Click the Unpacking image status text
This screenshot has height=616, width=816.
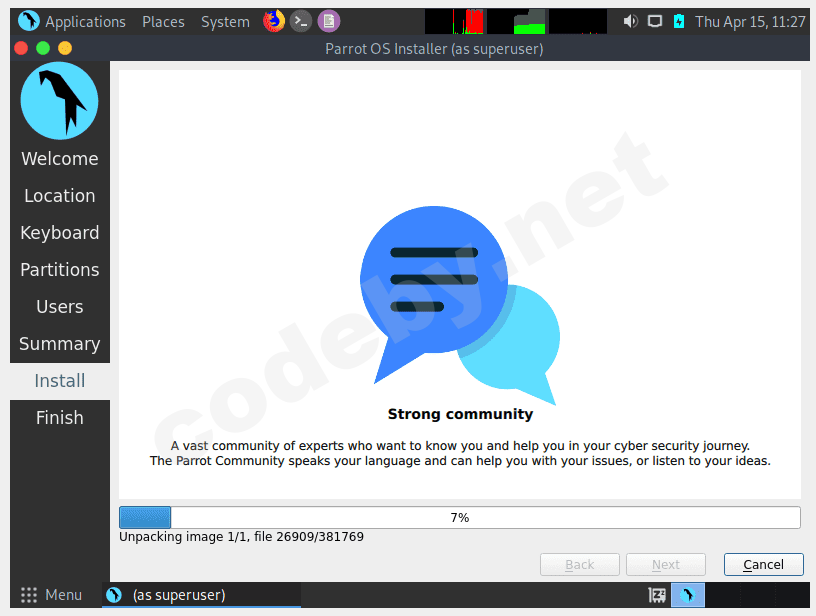pyautogui.click(x=241, y=537)
